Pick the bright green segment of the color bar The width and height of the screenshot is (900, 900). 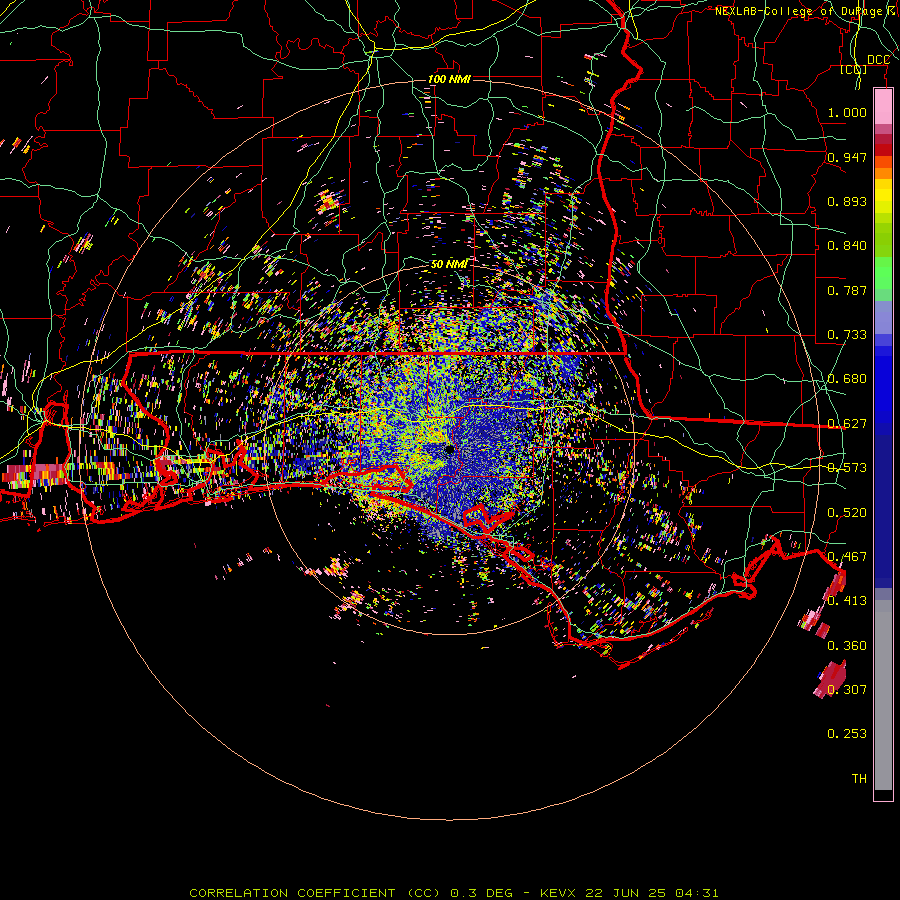883,273
